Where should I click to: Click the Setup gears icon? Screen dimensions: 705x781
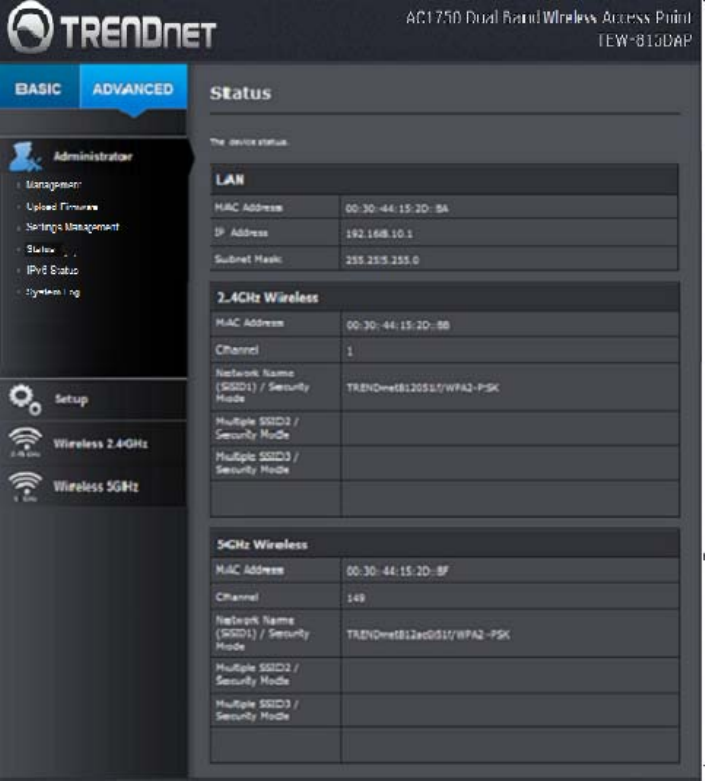25,399
